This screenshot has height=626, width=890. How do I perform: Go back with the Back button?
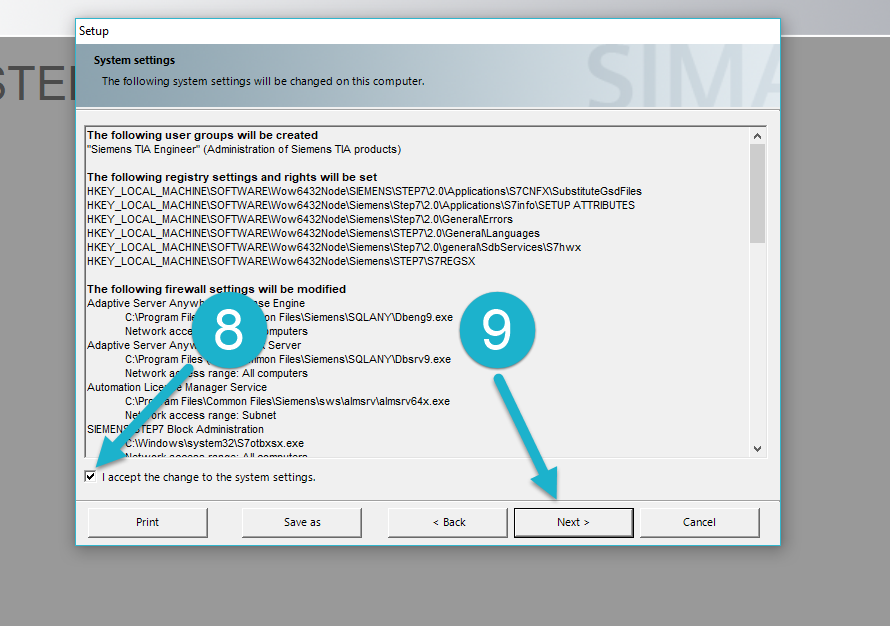point(448,522)
